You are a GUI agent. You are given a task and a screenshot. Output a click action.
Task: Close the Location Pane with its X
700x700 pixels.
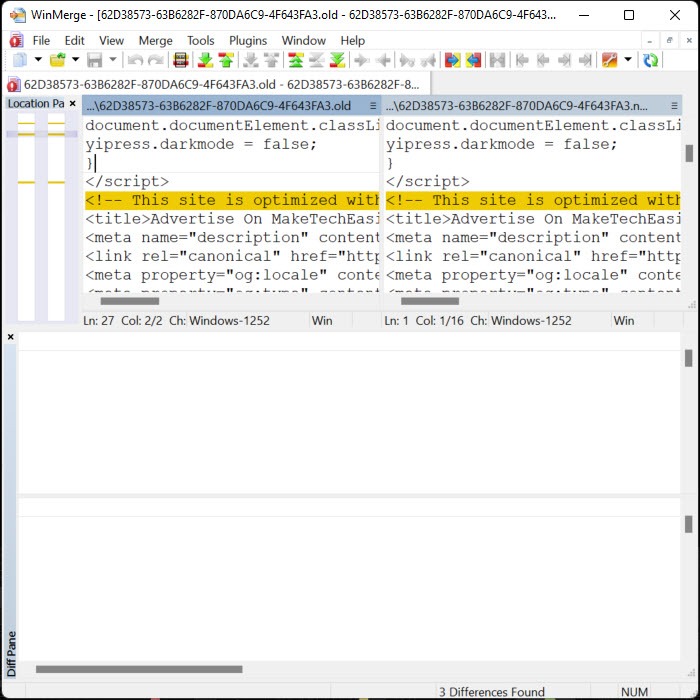[73, 104]
